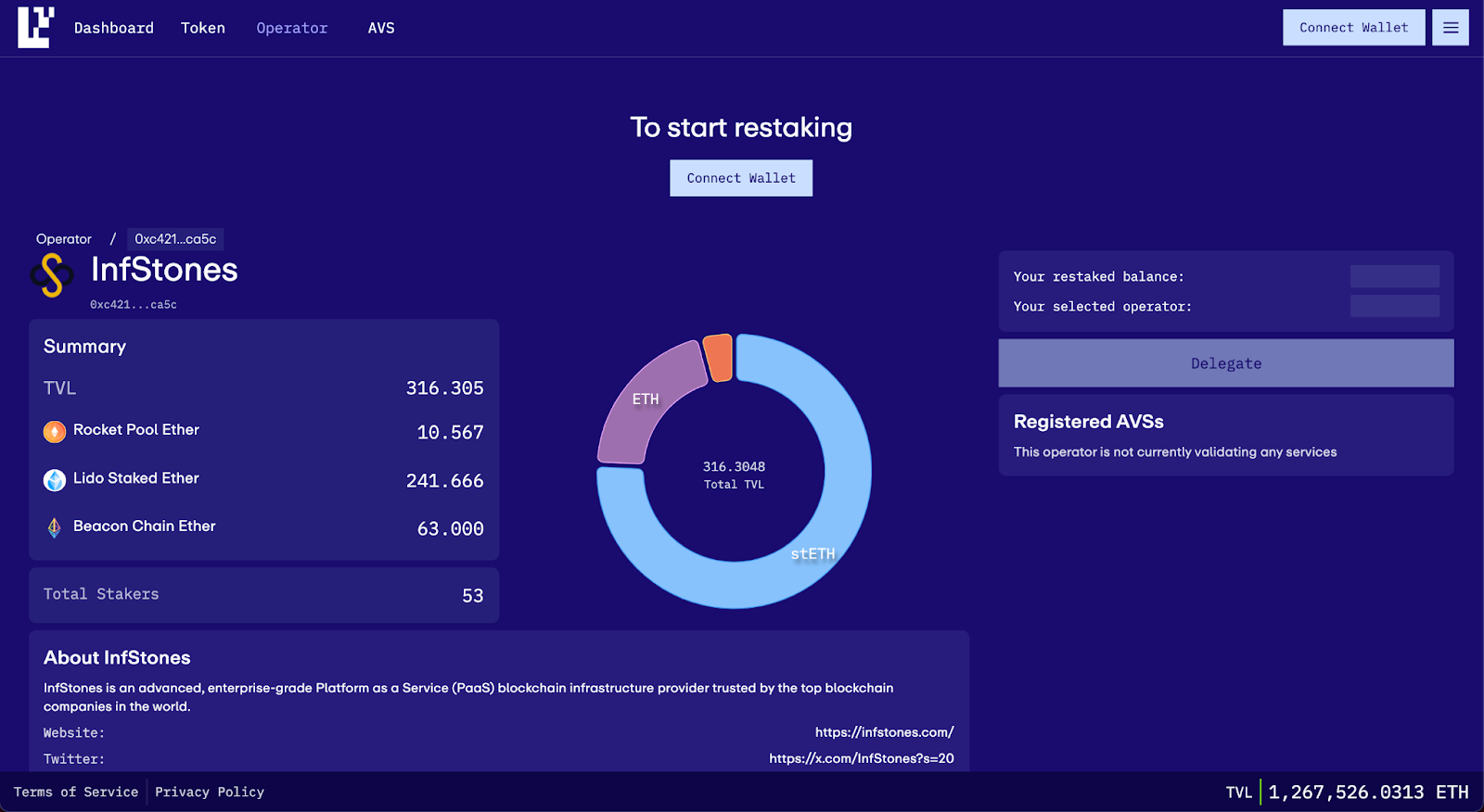Select the orange donut chart segment
The width and height of the screenshot is (1484, 812).
click(x=719, y=358)
